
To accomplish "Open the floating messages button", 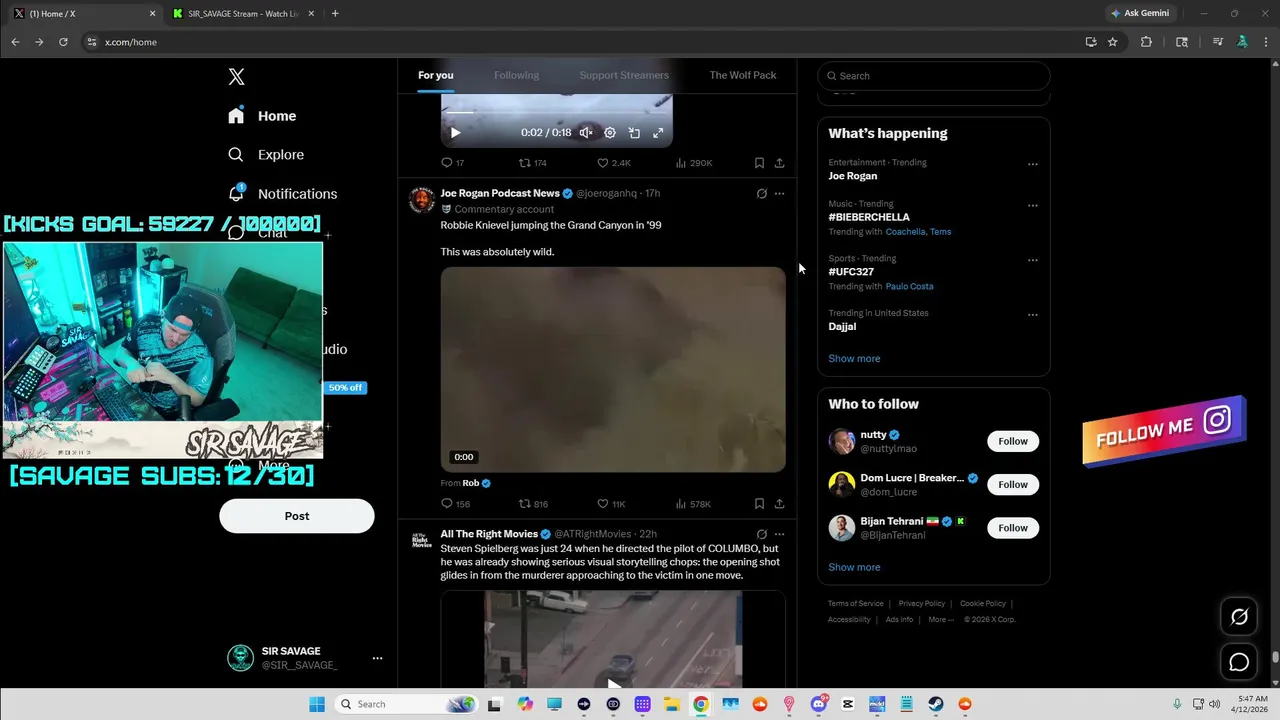I will point(1239,662).
